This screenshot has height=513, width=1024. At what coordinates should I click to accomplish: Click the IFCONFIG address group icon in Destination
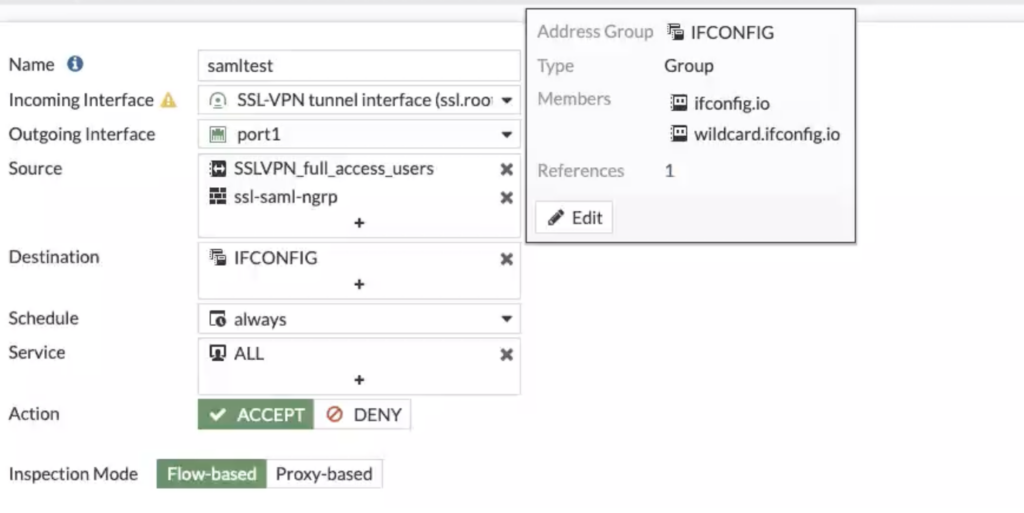[217, 257]
